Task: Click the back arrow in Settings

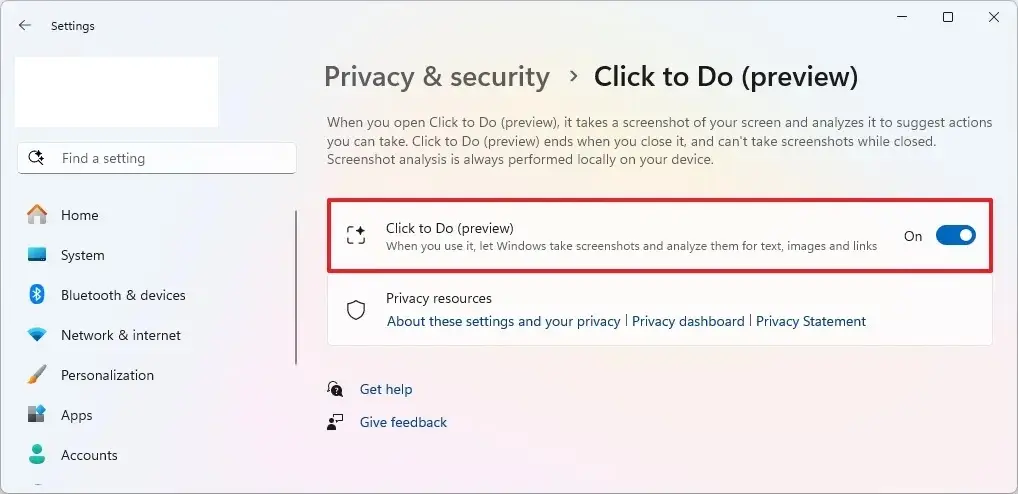Action: 25,26
